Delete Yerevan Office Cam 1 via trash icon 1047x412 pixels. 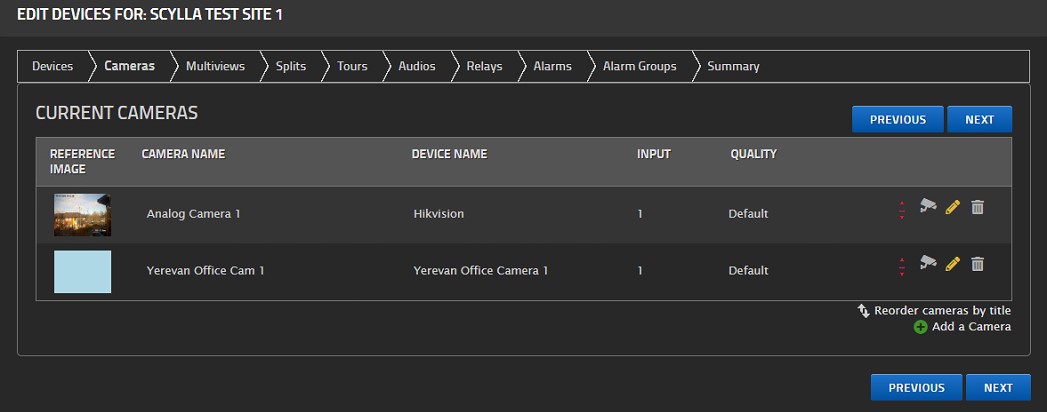978,264
